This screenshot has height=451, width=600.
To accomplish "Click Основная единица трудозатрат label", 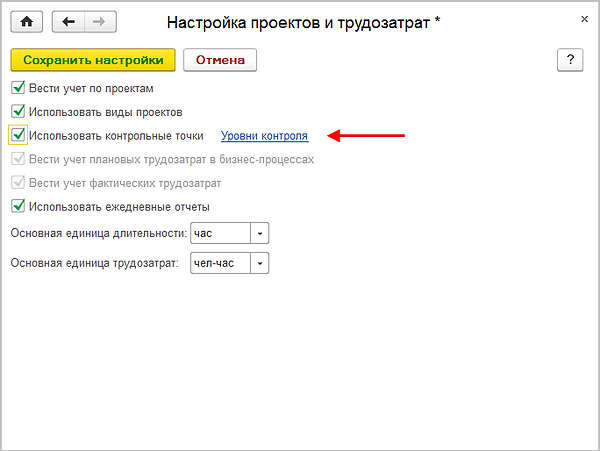I will (x=95, y=263).
